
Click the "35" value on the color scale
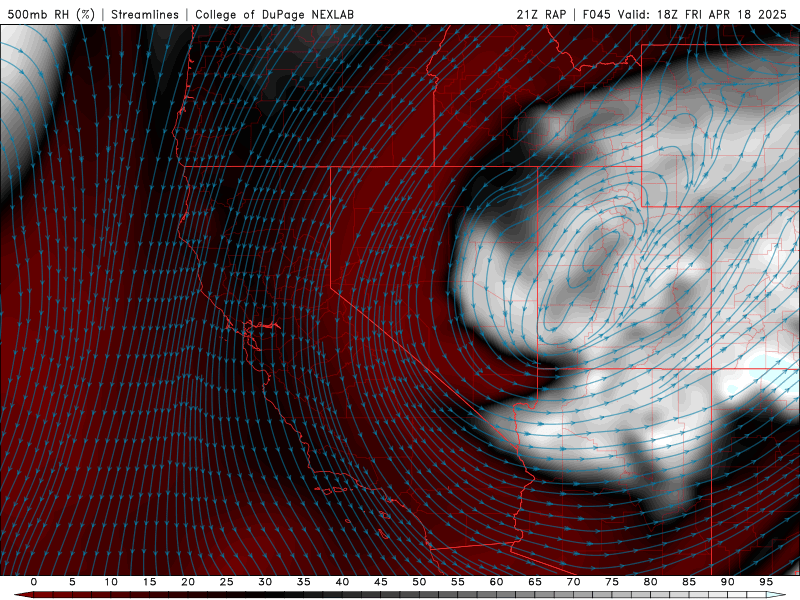pos(304,582)
